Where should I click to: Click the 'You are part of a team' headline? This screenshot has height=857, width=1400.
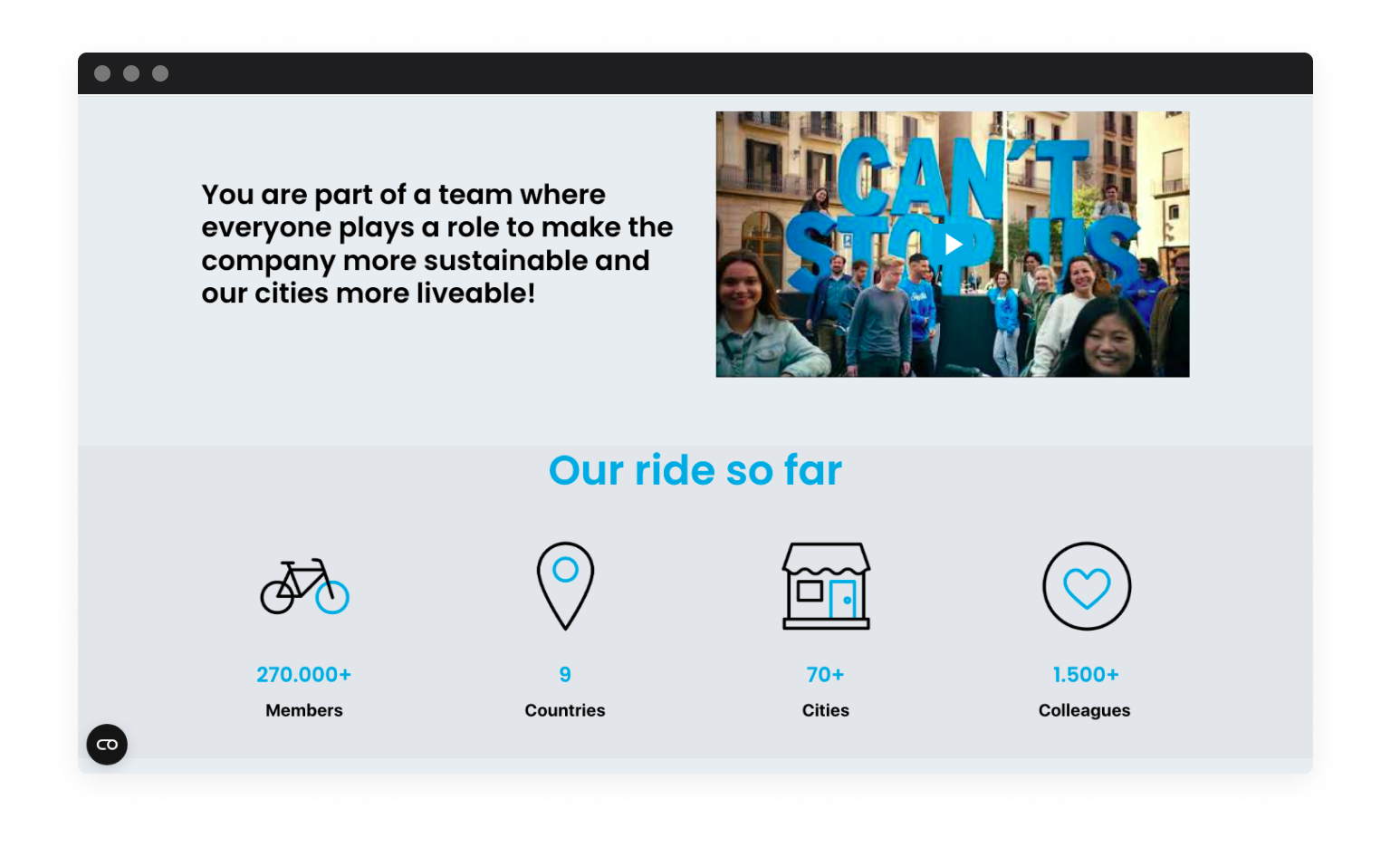(437, 244)
